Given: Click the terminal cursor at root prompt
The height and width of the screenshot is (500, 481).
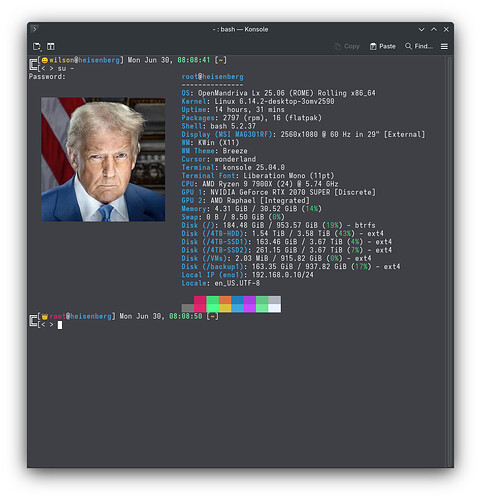Looking at the screenshot, I should 60,325.
